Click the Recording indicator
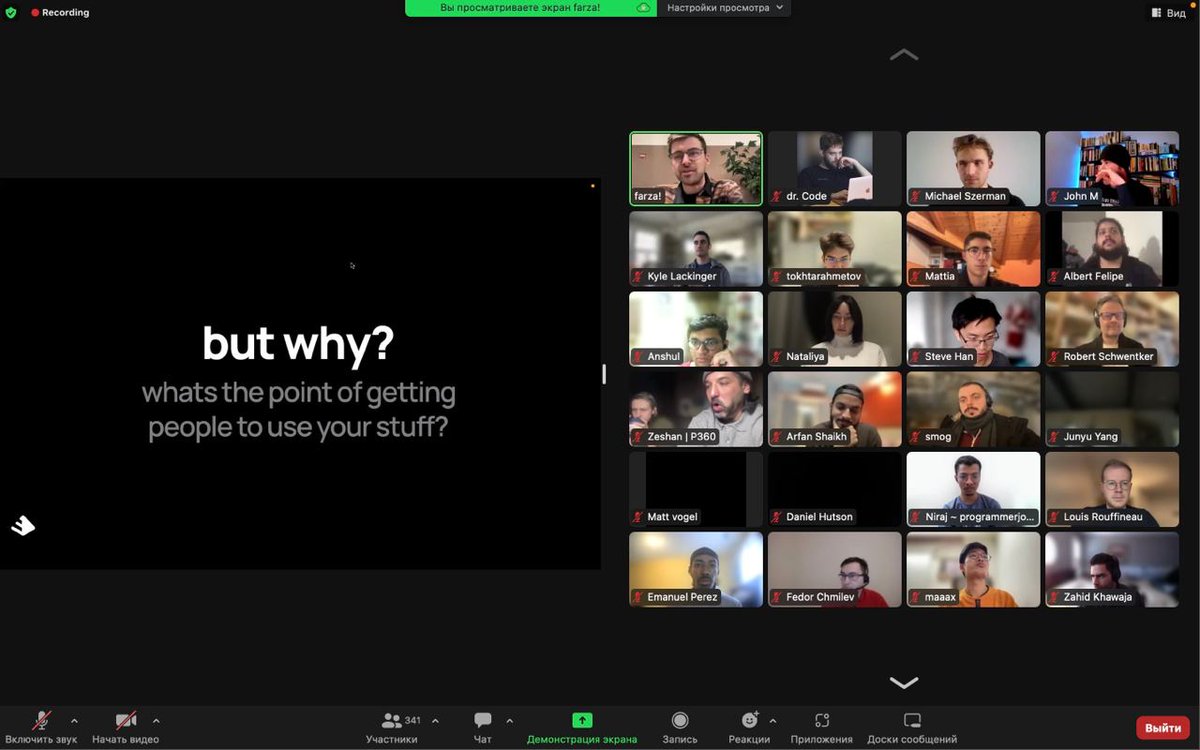 coord(60,12)
